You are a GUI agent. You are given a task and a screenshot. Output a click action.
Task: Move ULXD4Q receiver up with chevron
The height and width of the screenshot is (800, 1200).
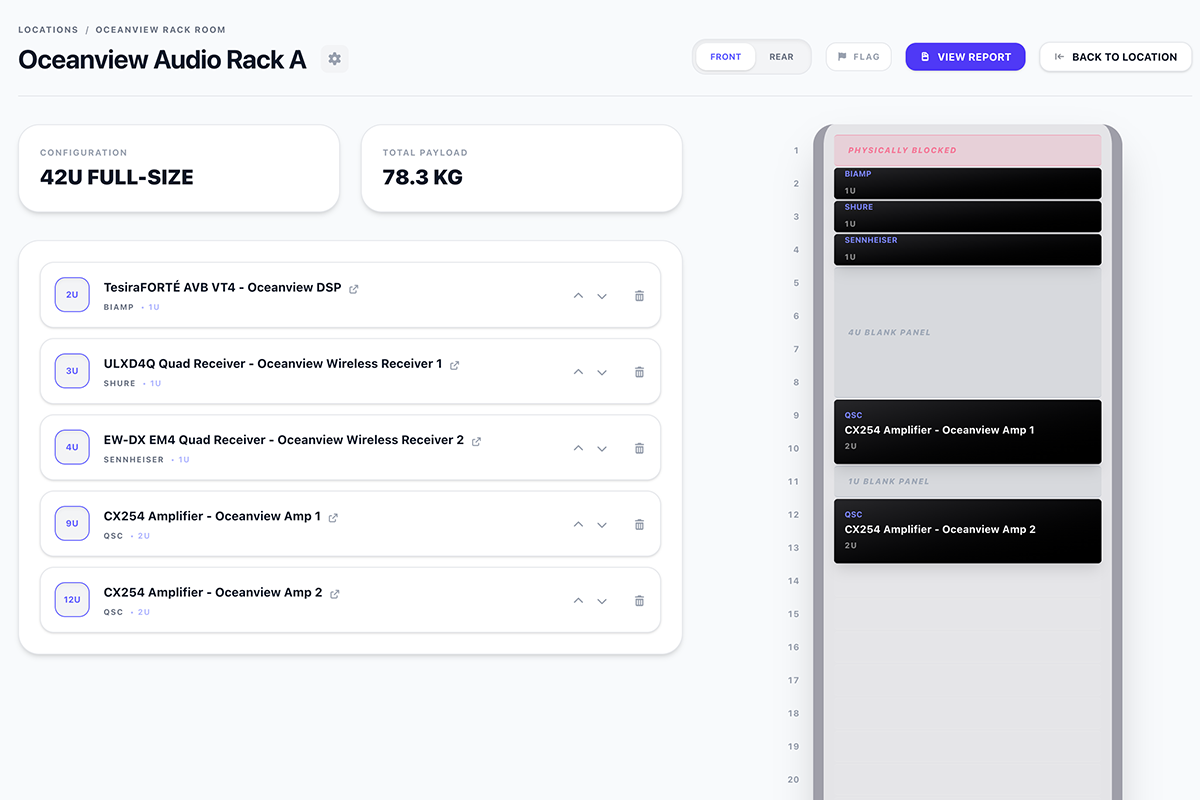pyautogui.click(x=578, y=371)
